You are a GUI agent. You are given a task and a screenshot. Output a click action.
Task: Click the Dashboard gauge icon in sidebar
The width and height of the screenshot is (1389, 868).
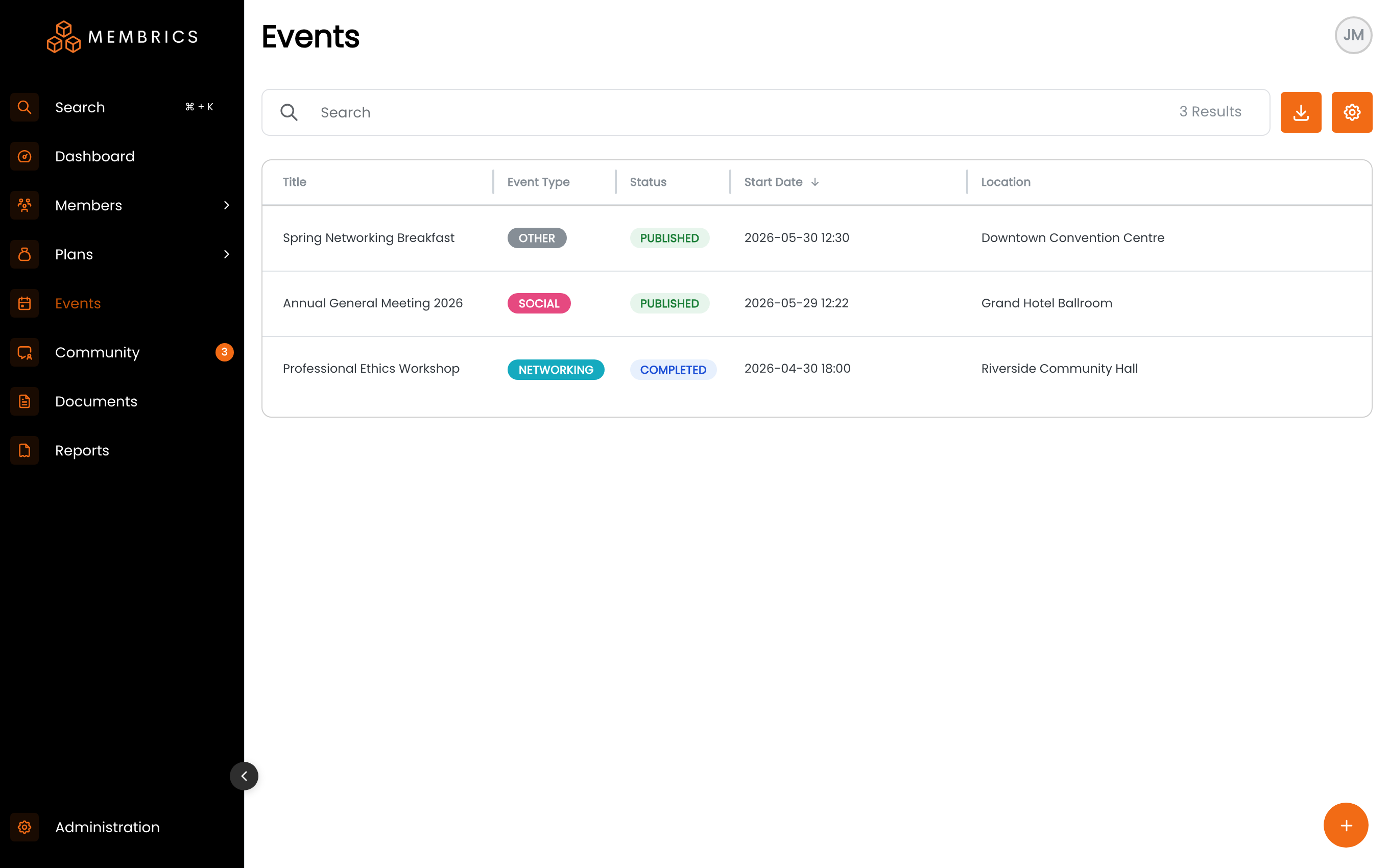[x=25, y=156]
